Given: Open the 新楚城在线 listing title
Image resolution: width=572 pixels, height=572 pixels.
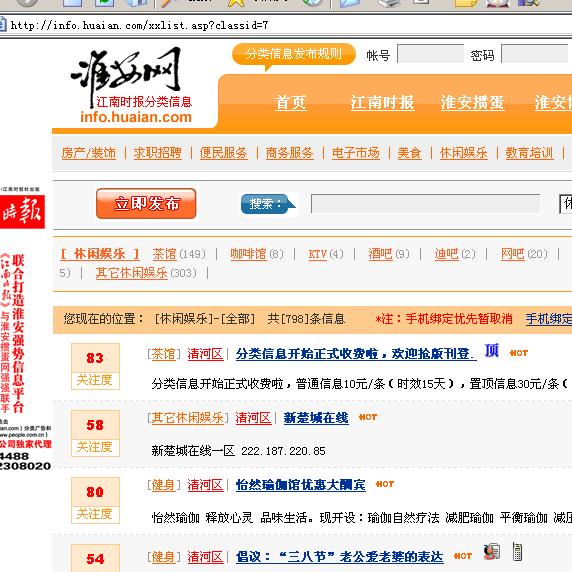Looking at the screenshot, I should click(x=316, y=418).
